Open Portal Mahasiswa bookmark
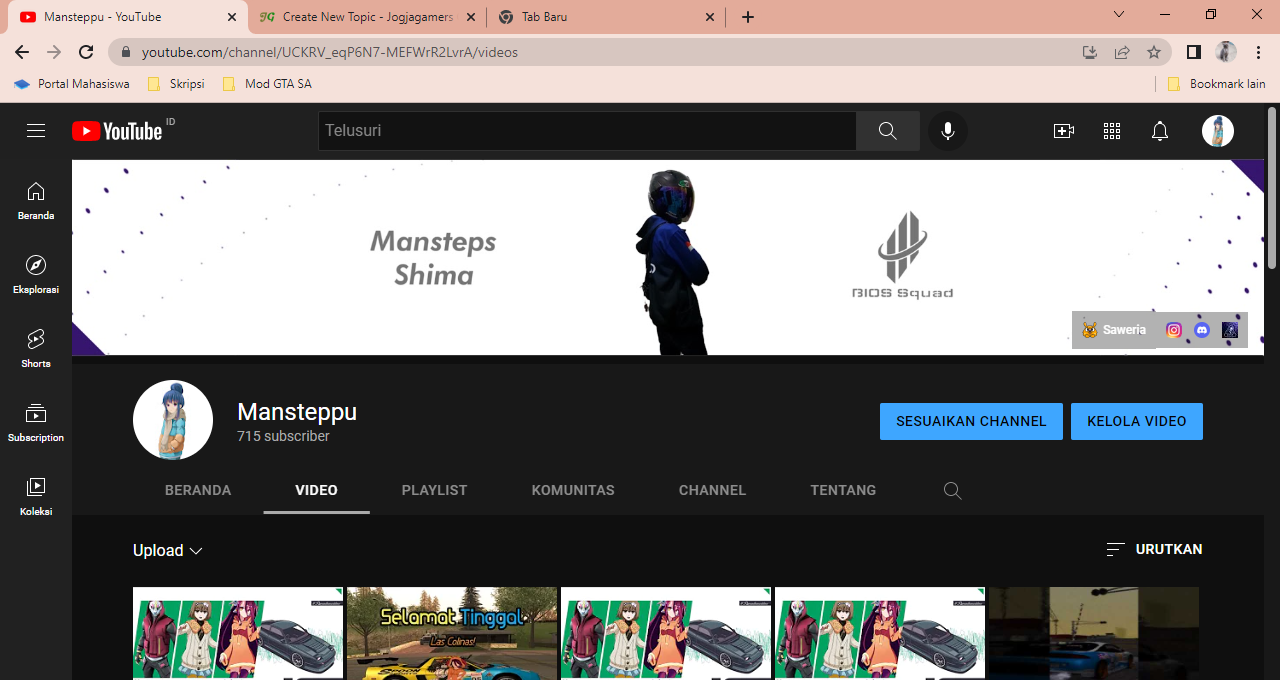Screen dimensions: 1280x680 pyautogui.click(x=72, y=84)
